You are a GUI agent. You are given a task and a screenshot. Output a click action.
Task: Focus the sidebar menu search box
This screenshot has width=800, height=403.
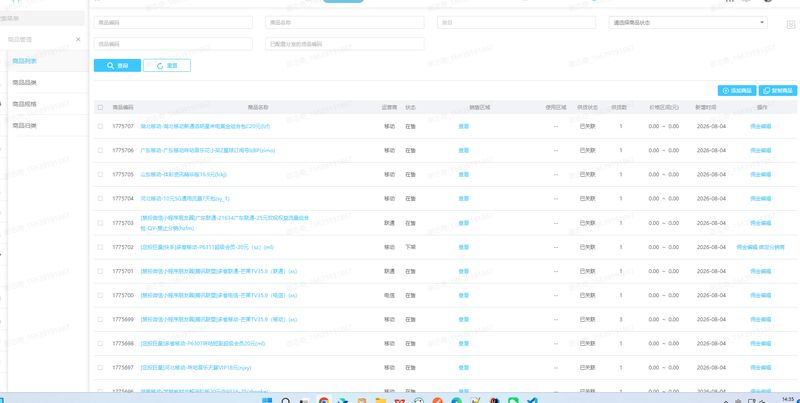click(x=42, y=18)
